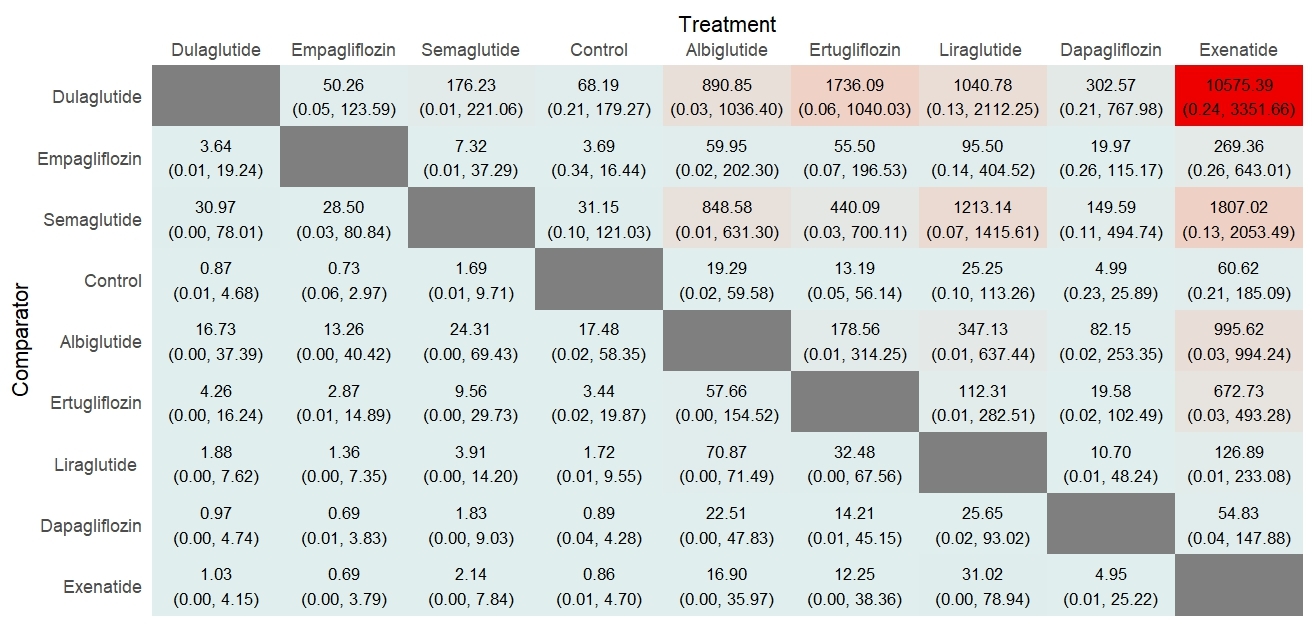Click the Dapagliflozin row label
The width and height of the screenshot is (1314, 627).
tap(91, 526)
